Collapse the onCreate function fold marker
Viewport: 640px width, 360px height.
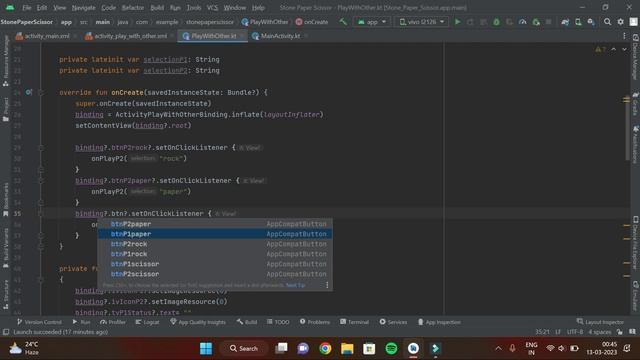[41, 93]
